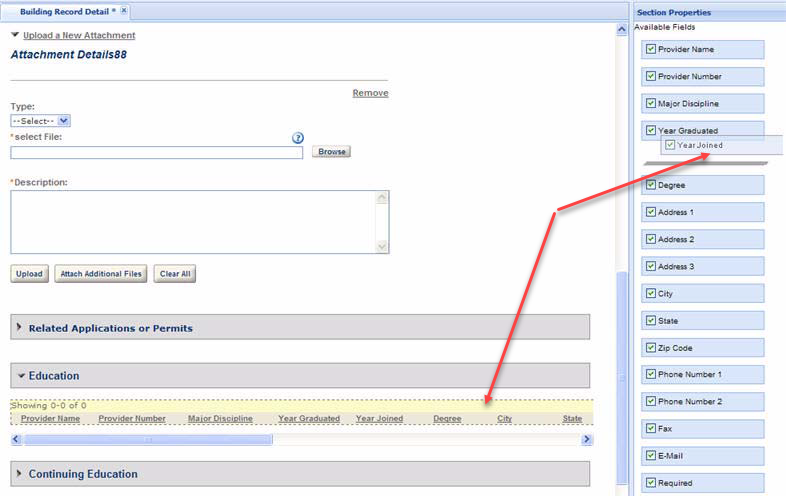Image resolution: width=786 pixels, height=496 pixels.
Task: Click the horizontal scrollbar thumb in Education
Action: pos(147,439)
